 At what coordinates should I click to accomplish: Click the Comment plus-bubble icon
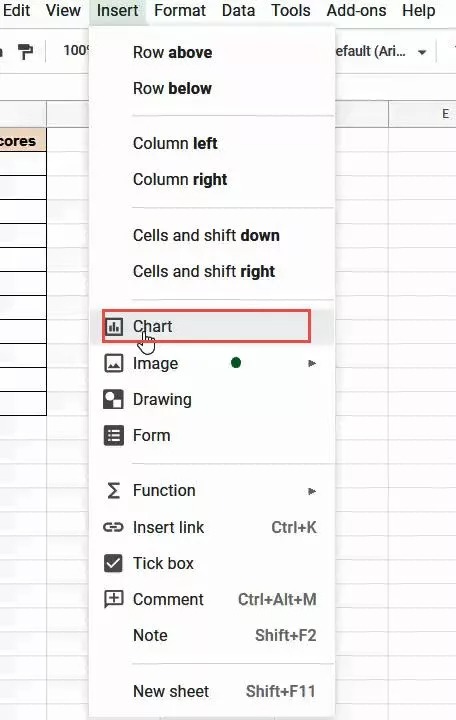coord(113,599)
